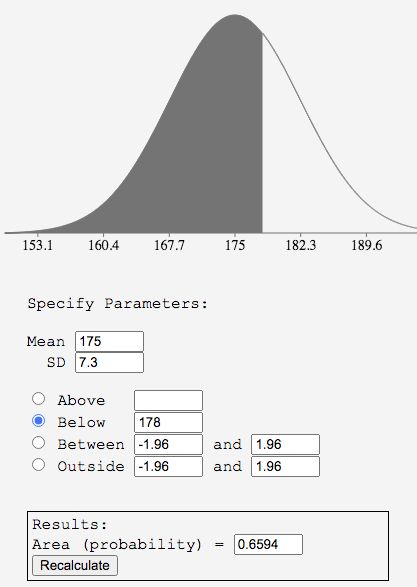Click the Between lower bound field
This screenshot has width=417, height=587.
168,444
